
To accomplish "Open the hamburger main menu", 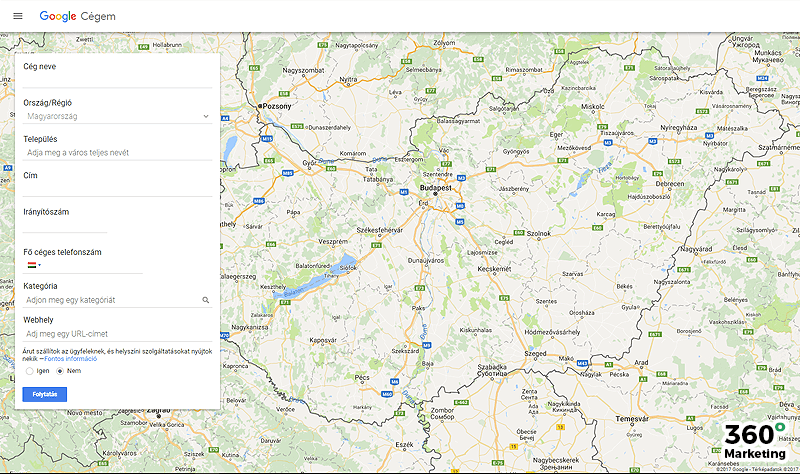I will click(x=18, y=16).
